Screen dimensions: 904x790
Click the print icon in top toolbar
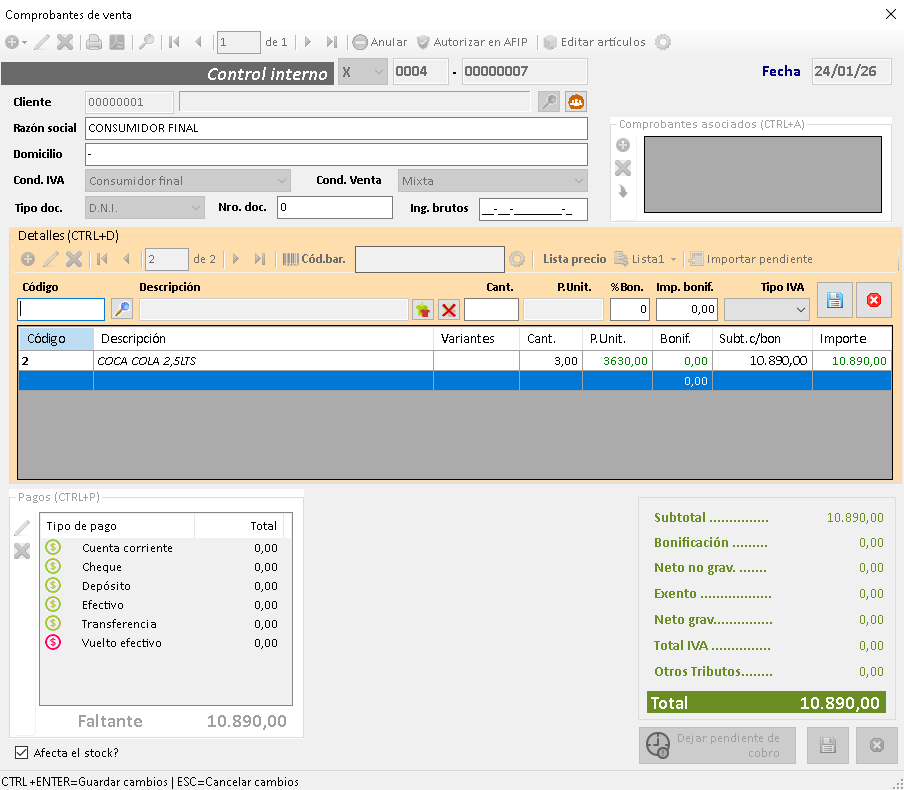[93, 42]
